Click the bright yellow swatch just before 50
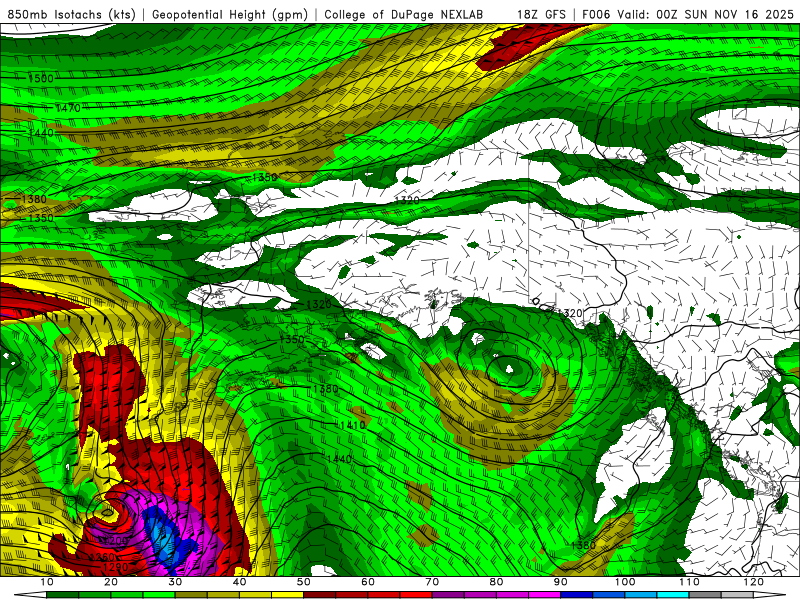 (x=287, y=595)
